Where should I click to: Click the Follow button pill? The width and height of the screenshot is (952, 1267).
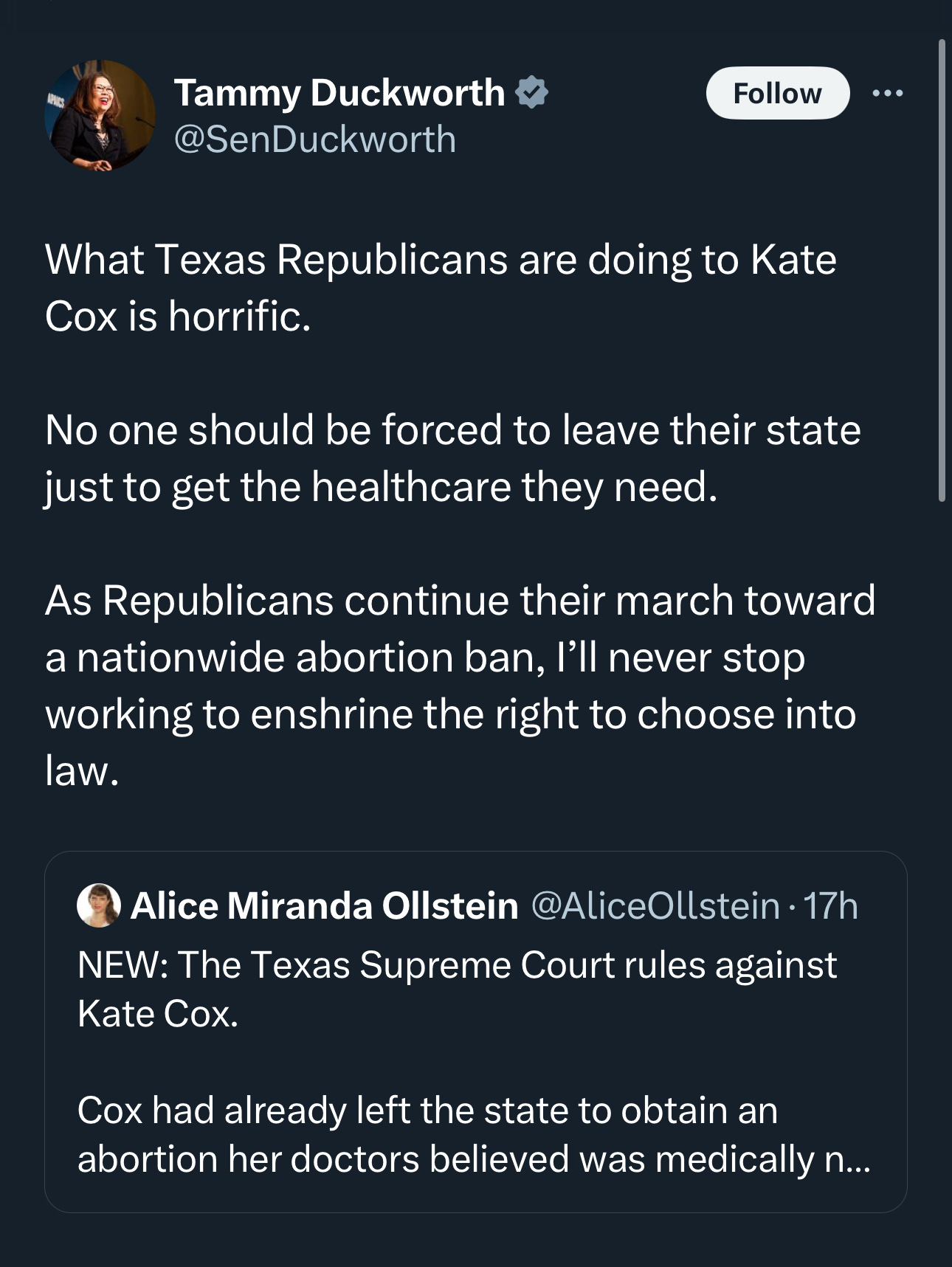[x=779, y=93]
